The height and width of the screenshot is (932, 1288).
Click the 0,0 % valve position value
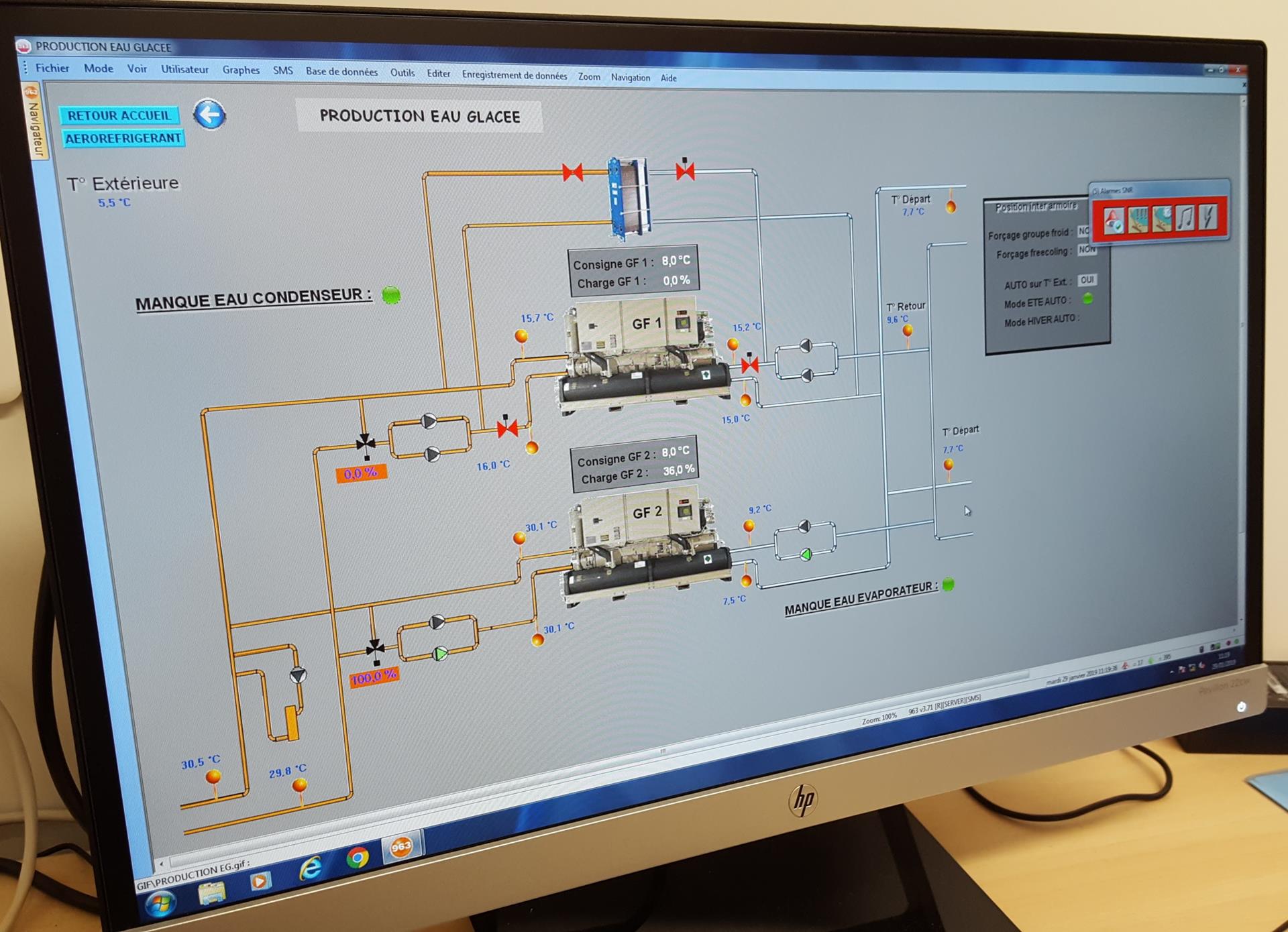[362, 473]
